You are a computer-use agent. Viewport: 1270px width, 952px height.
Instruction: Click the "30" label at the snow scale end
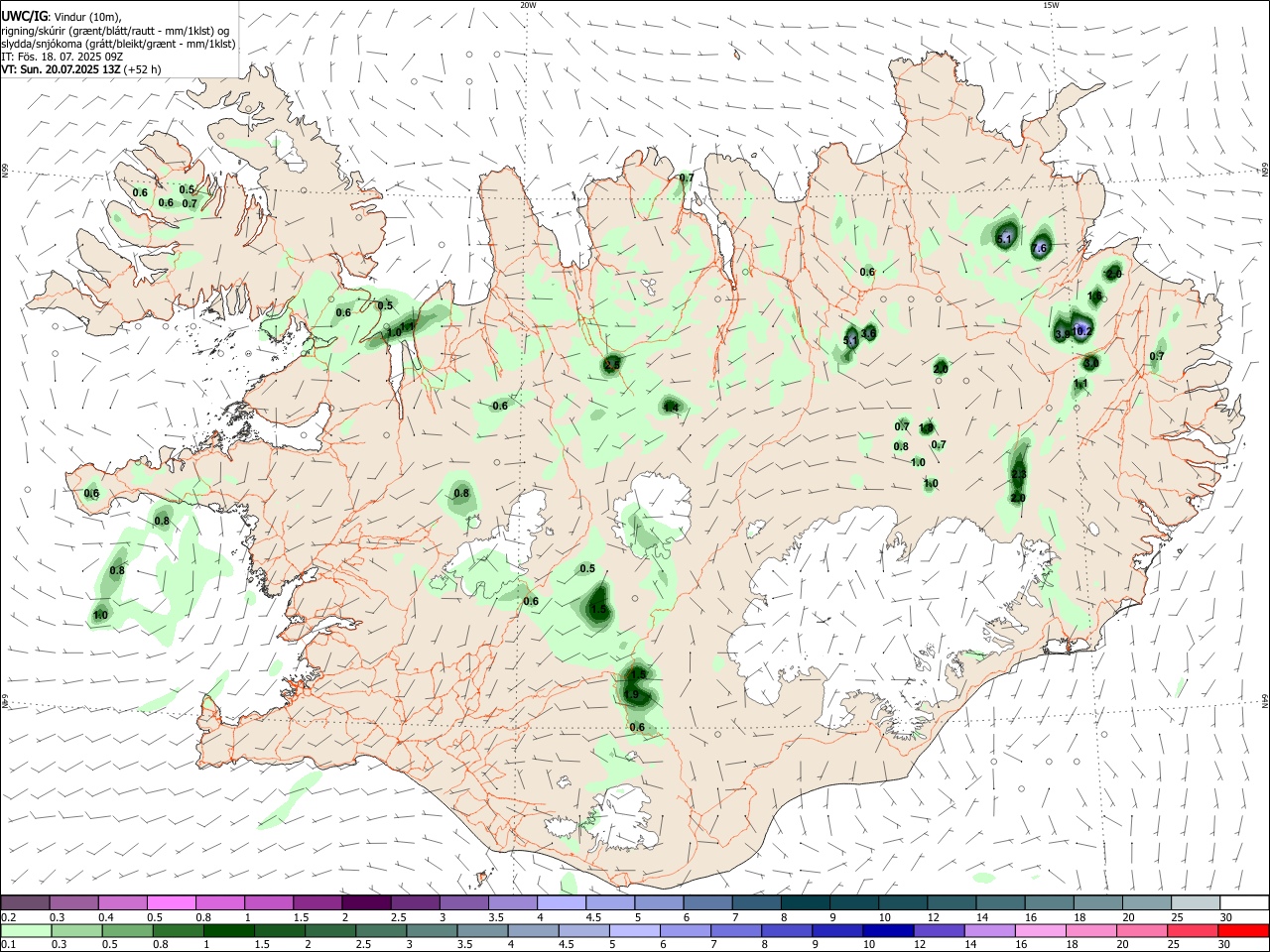coord(1226,917)
